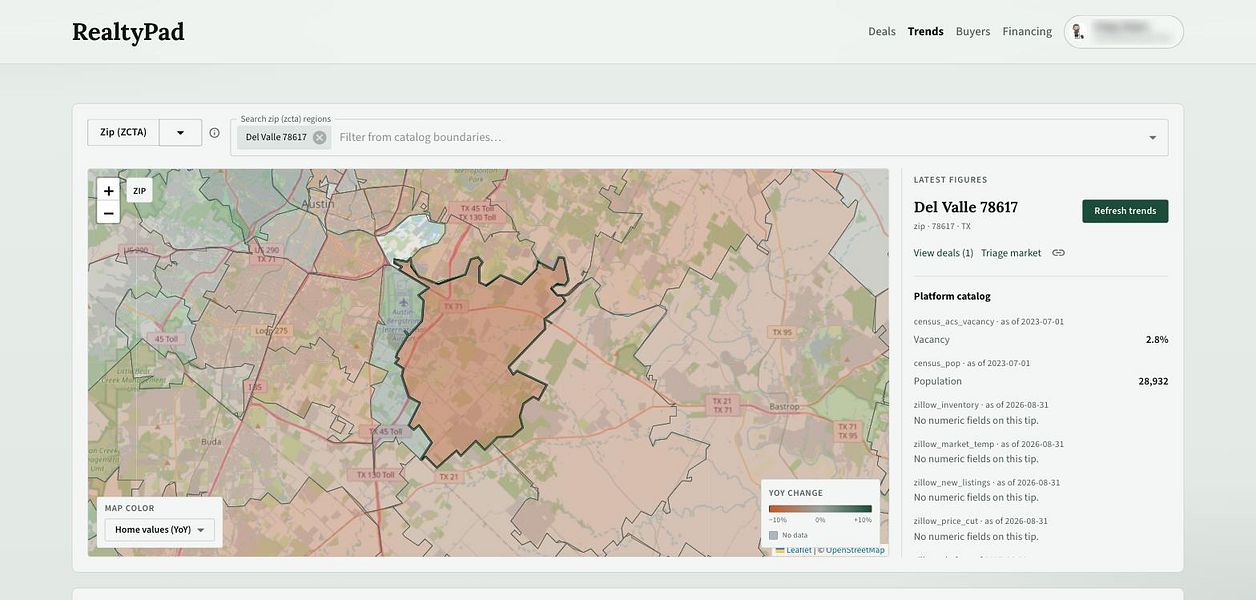Open the Financing page
This screenshot has width=1256, height=600.
point(1027,32)
